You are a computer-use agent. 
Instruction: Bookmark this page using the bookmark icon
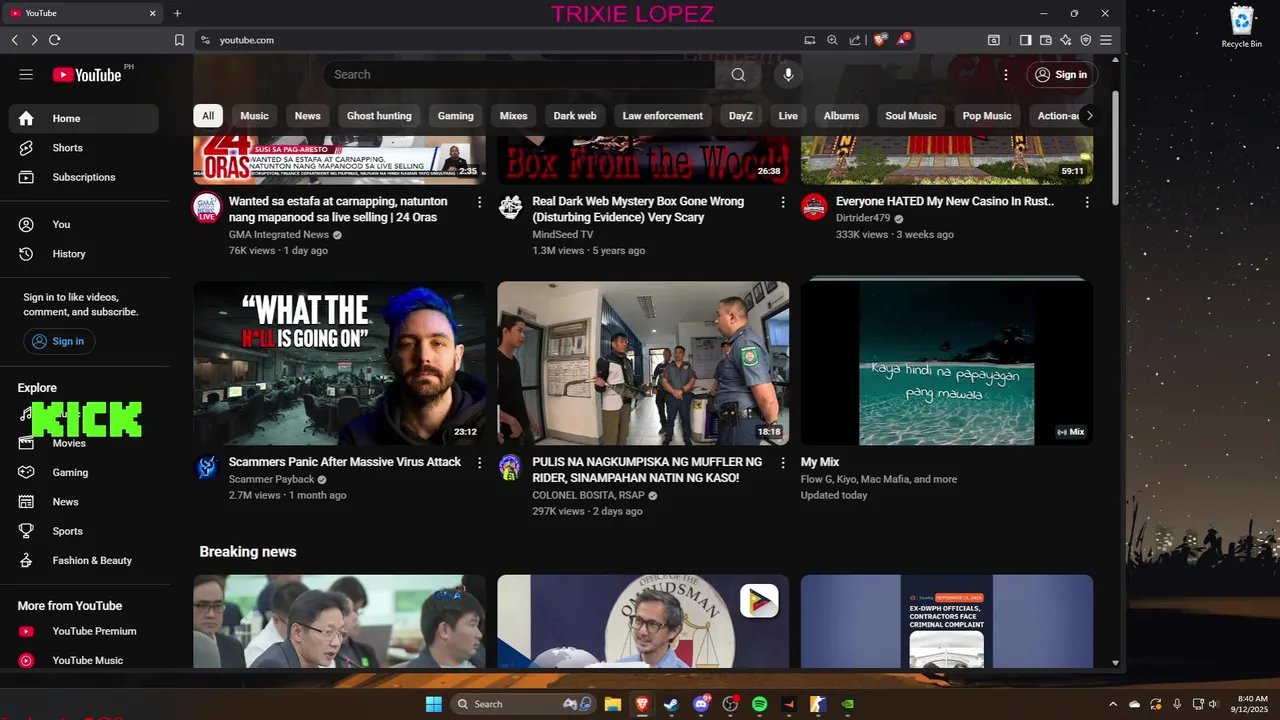(x=179, y=40)
